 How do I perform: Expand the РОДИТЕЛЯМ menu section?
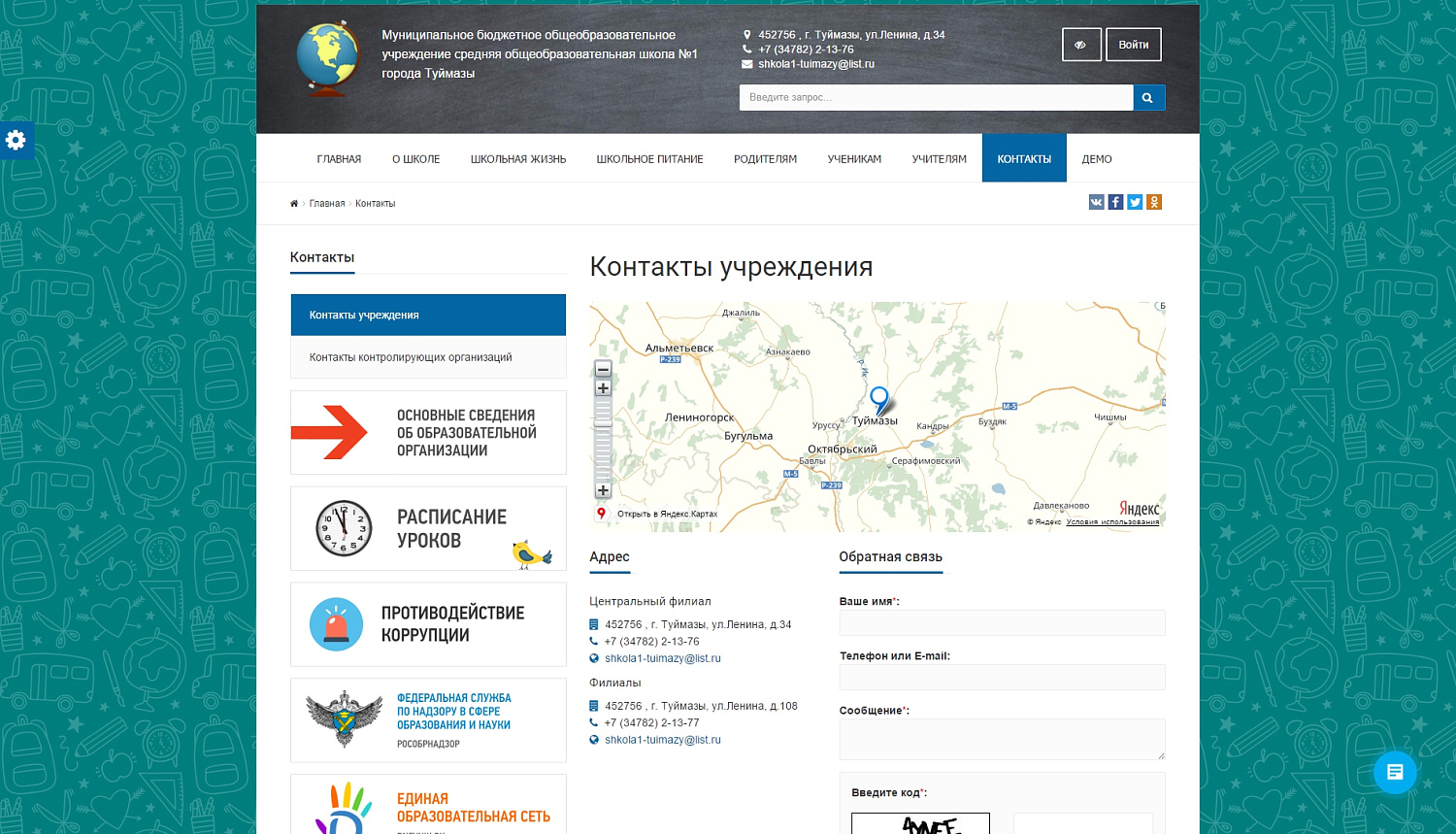point(765,158)
